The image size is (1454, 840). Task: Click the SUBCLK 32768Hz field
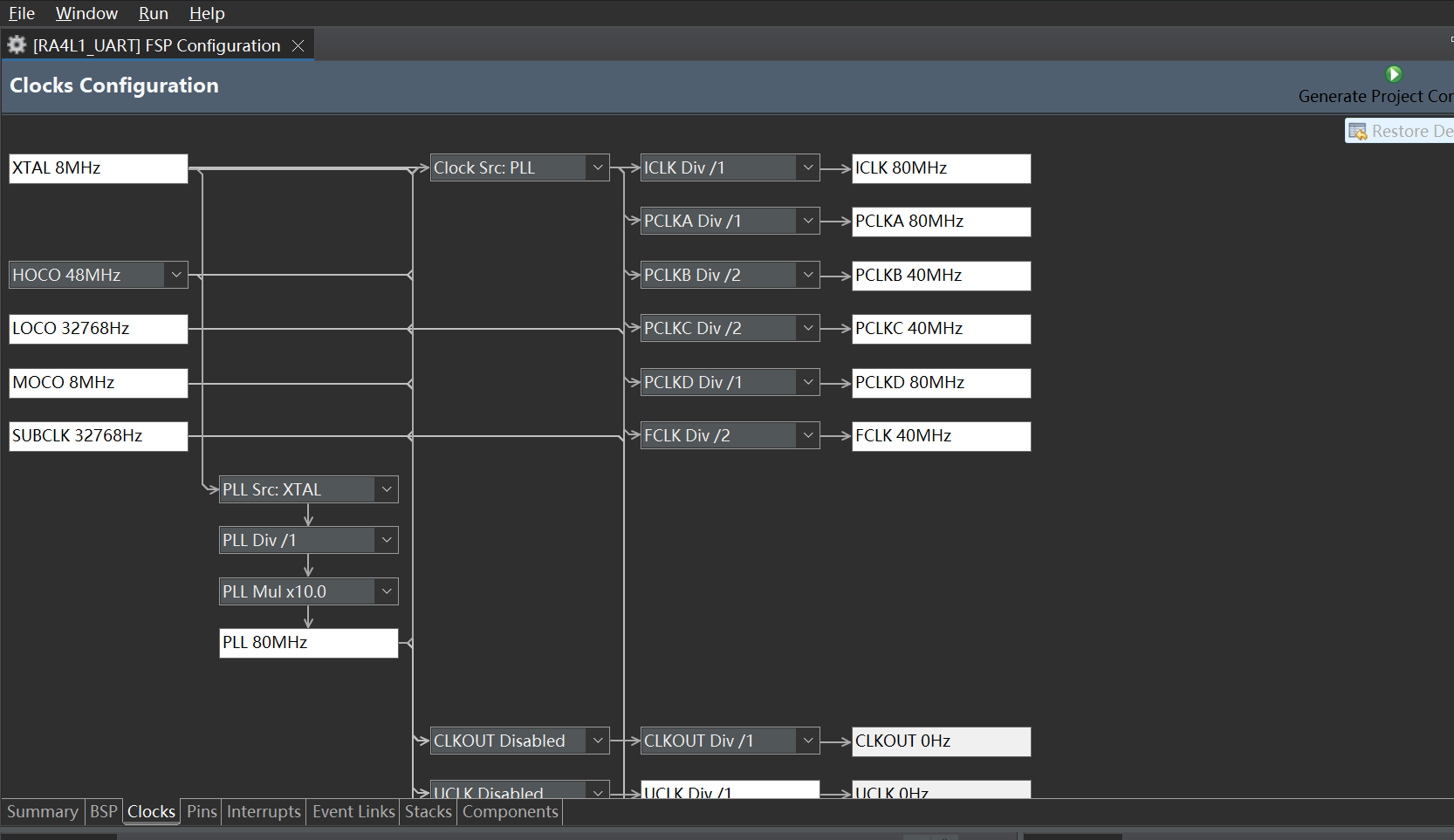point(99,436)
